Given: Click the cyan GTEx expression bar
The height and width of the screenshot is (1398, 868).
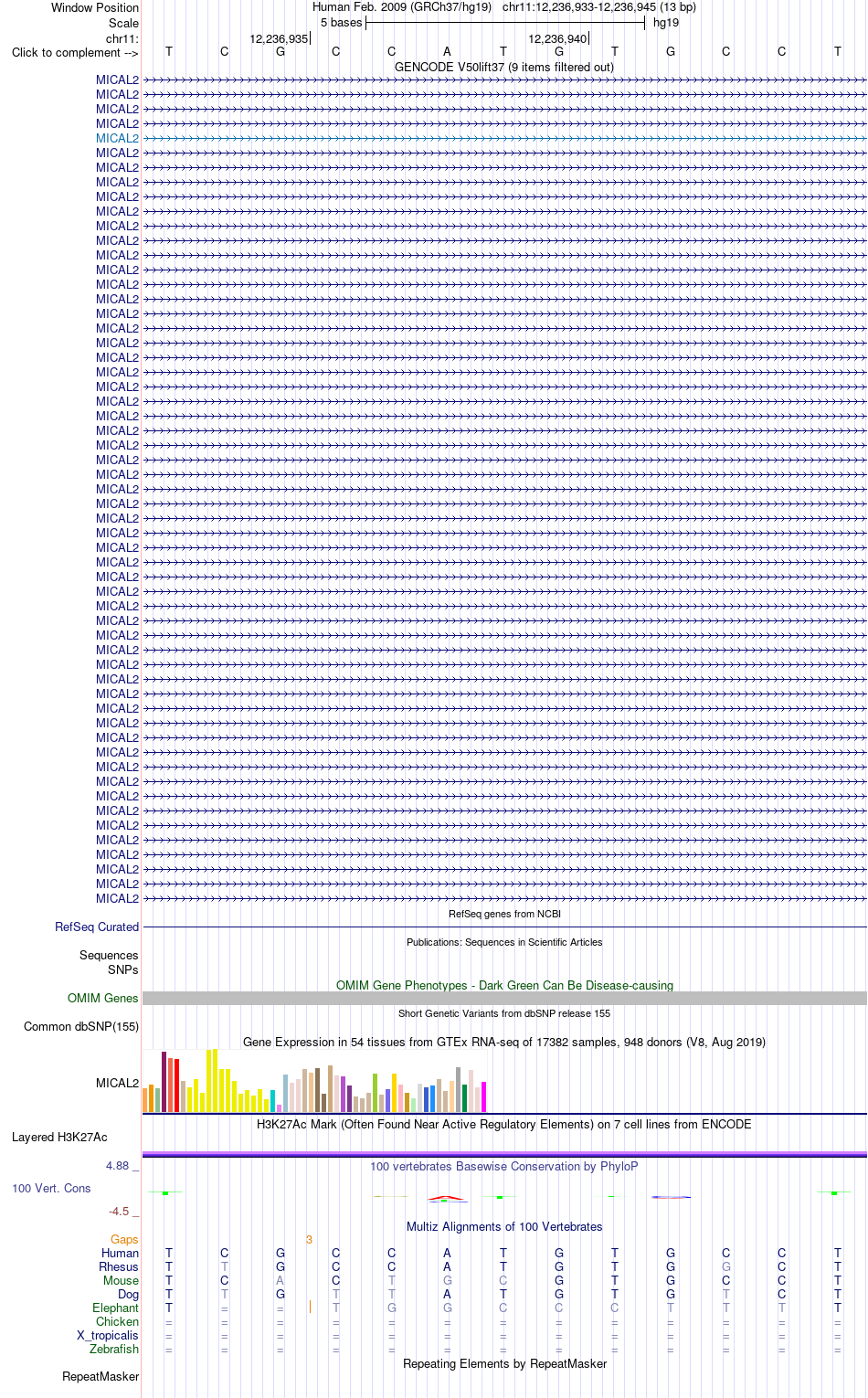Looking at the screenshot, I should (x=272, y=1101).
